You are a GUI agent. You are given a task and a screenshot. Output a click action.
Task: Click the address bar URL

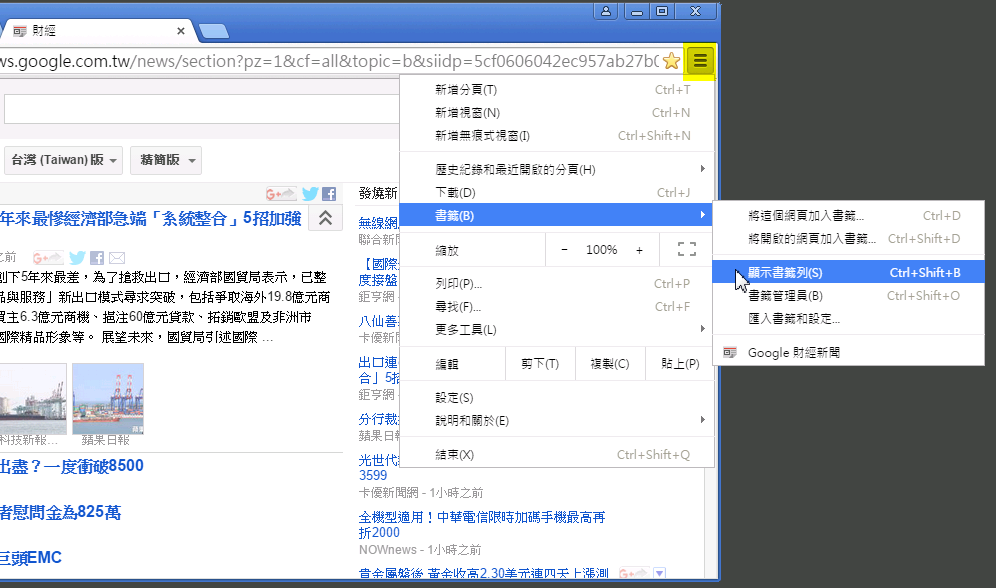[x=328, y=61]
